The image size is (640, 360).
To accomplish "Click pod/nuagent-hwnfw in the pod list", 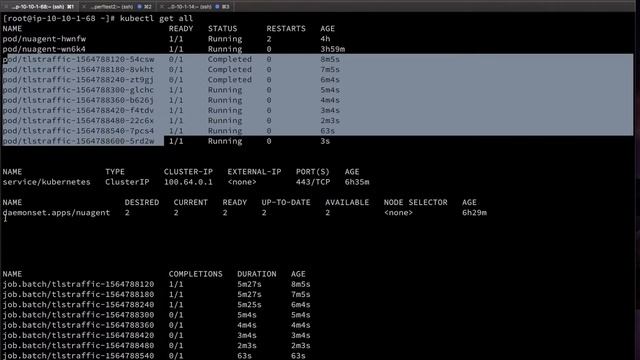I will tap(44, 39).
